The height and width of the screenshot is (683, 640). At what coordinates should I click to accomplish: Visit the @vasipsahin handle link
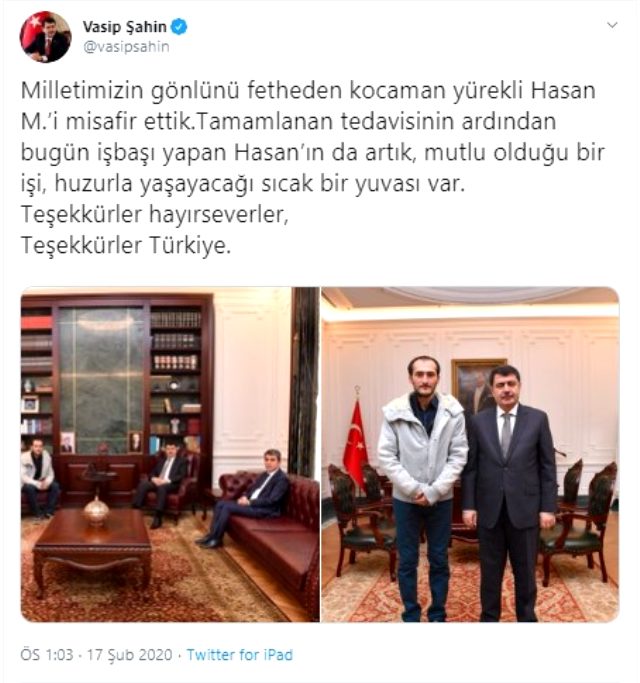tap(126, 47)
